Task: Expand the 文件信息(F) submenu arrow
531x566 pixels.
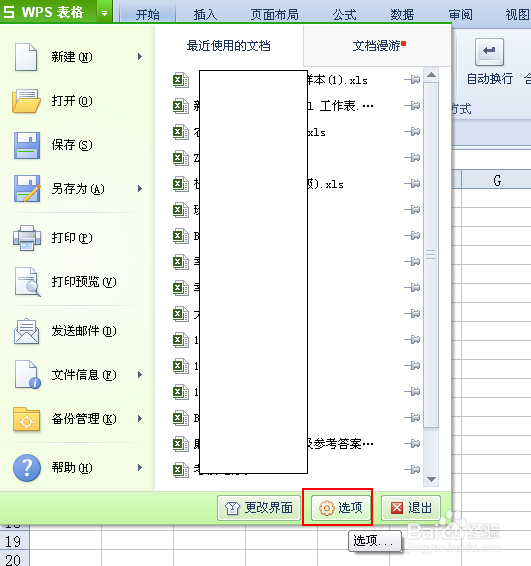Action: 140,375
